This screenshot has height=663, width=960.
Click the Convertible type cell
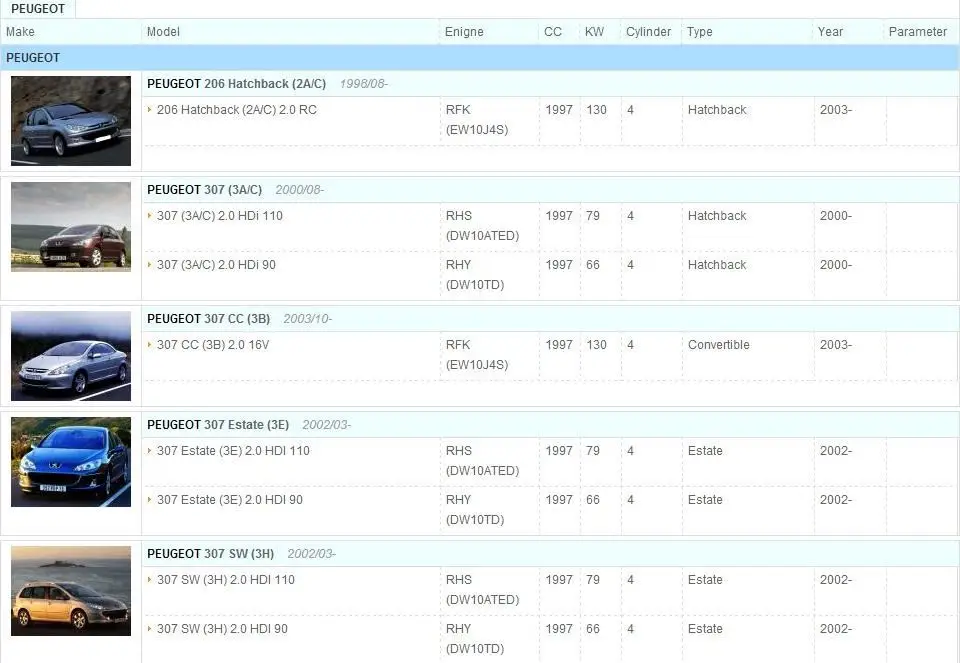(719, 345)
